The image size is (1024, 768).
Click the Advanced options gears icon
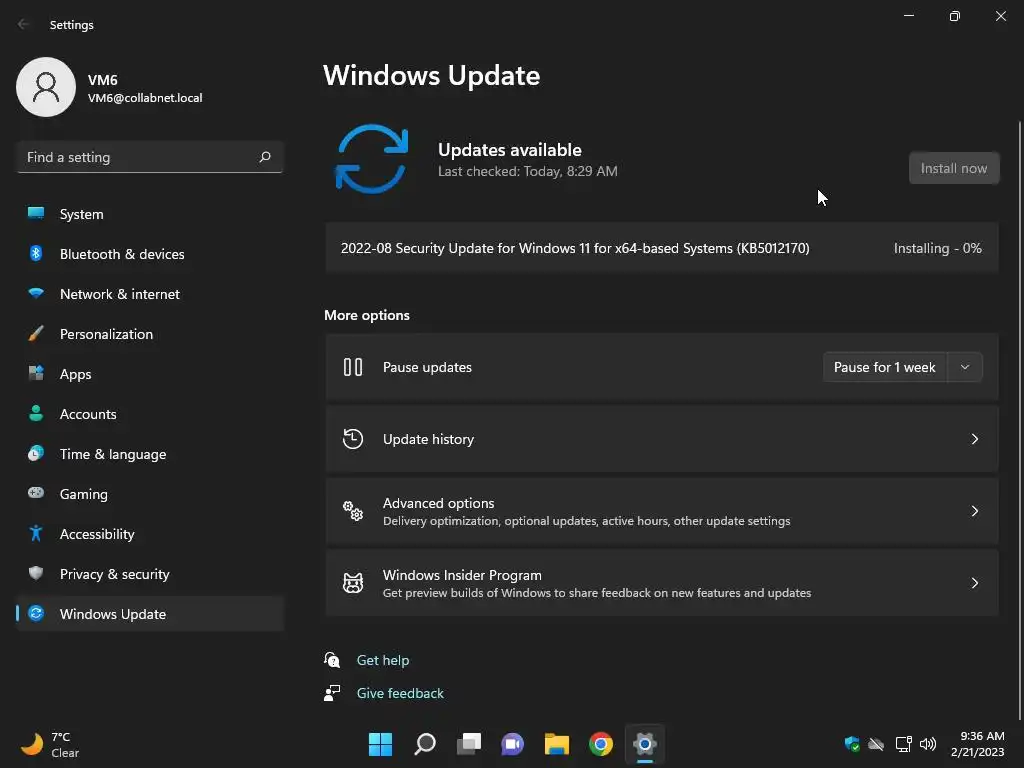[x=353, y=511]
